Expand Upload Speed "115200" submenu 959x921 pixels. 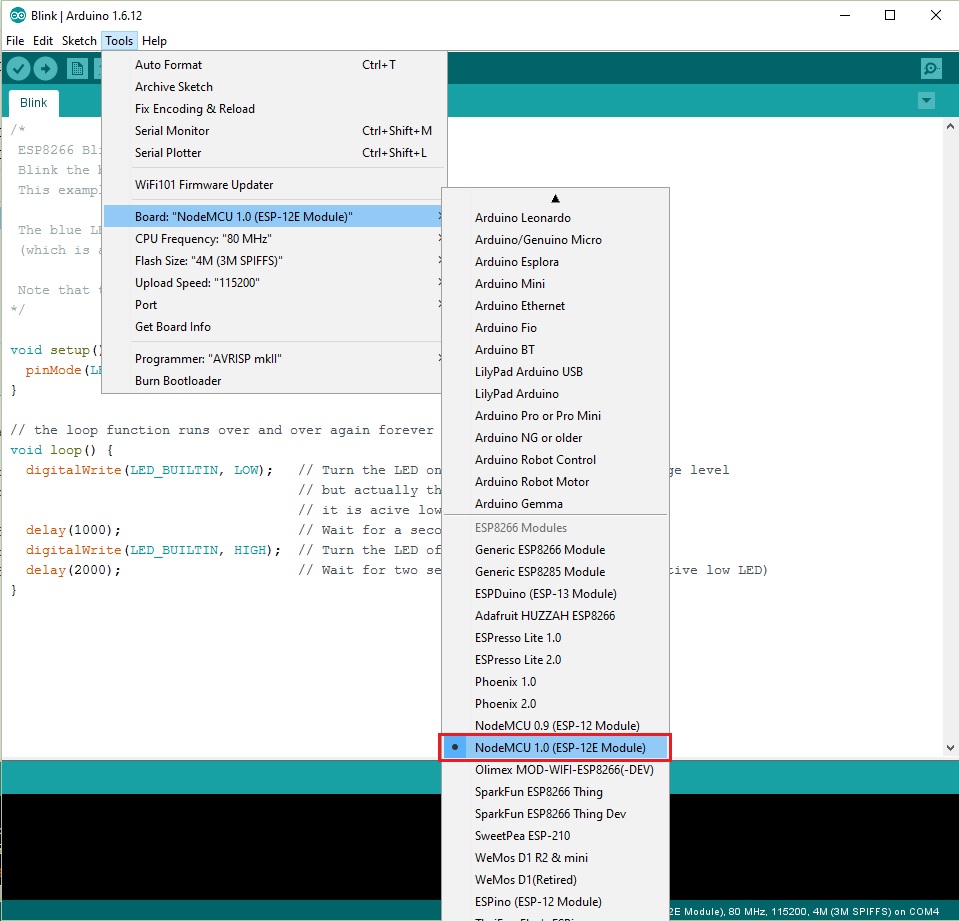[273, 283]
